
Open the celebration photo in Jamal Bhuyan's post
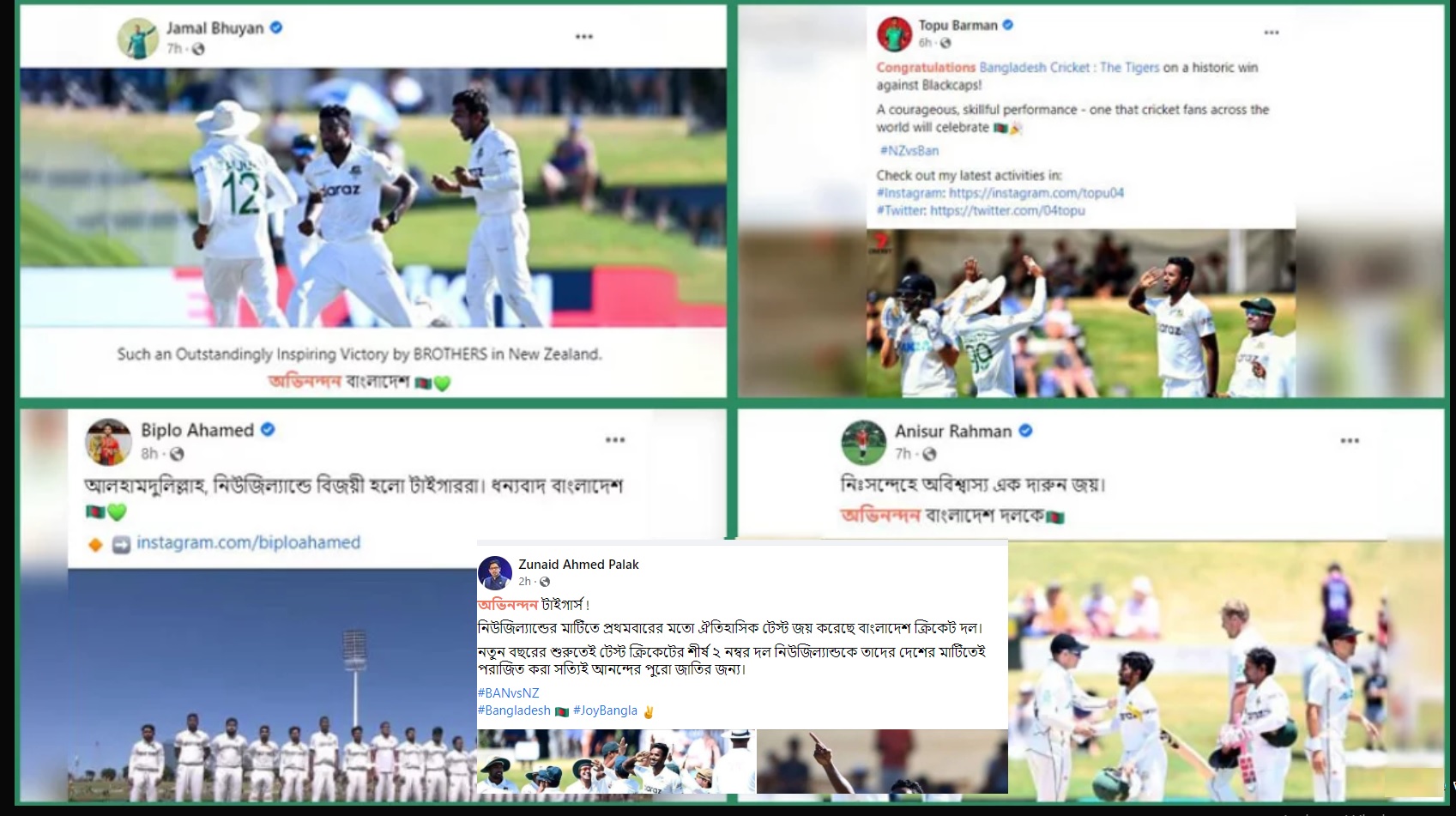point(373,198)
